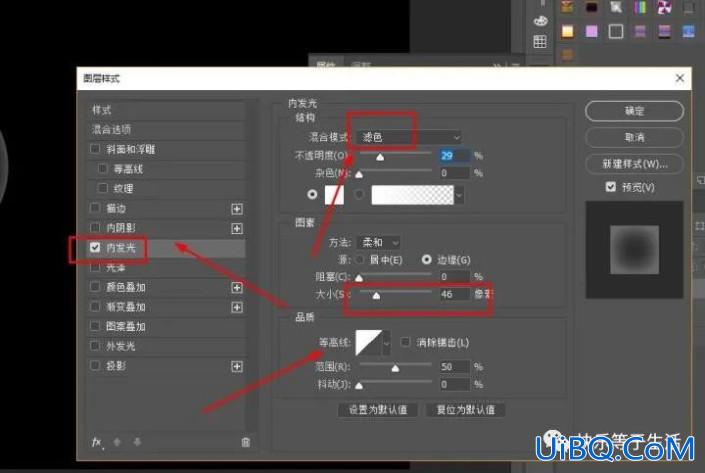The width and height of the screenshot is (705, 473).
Task: Click the 复位为默认值 button
Action: click(465, 410)
